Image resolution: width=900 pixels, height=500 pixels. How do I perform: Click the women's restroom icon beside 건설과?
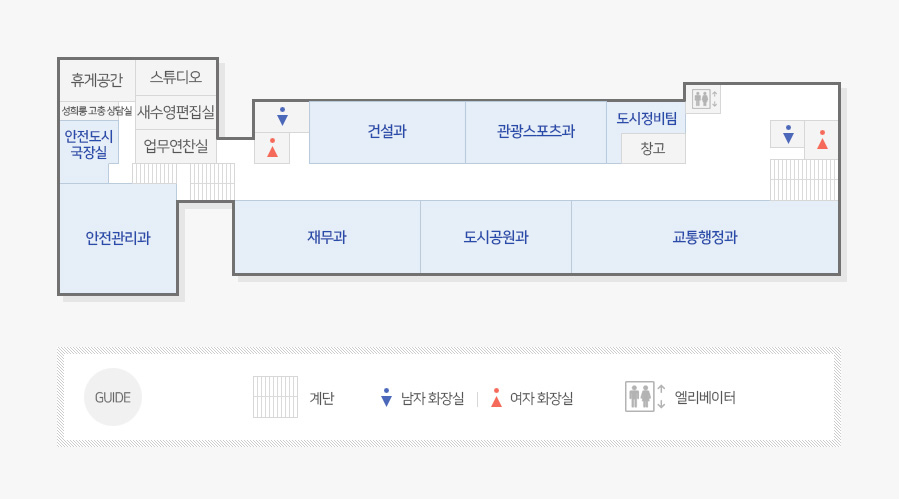point(272,148)
